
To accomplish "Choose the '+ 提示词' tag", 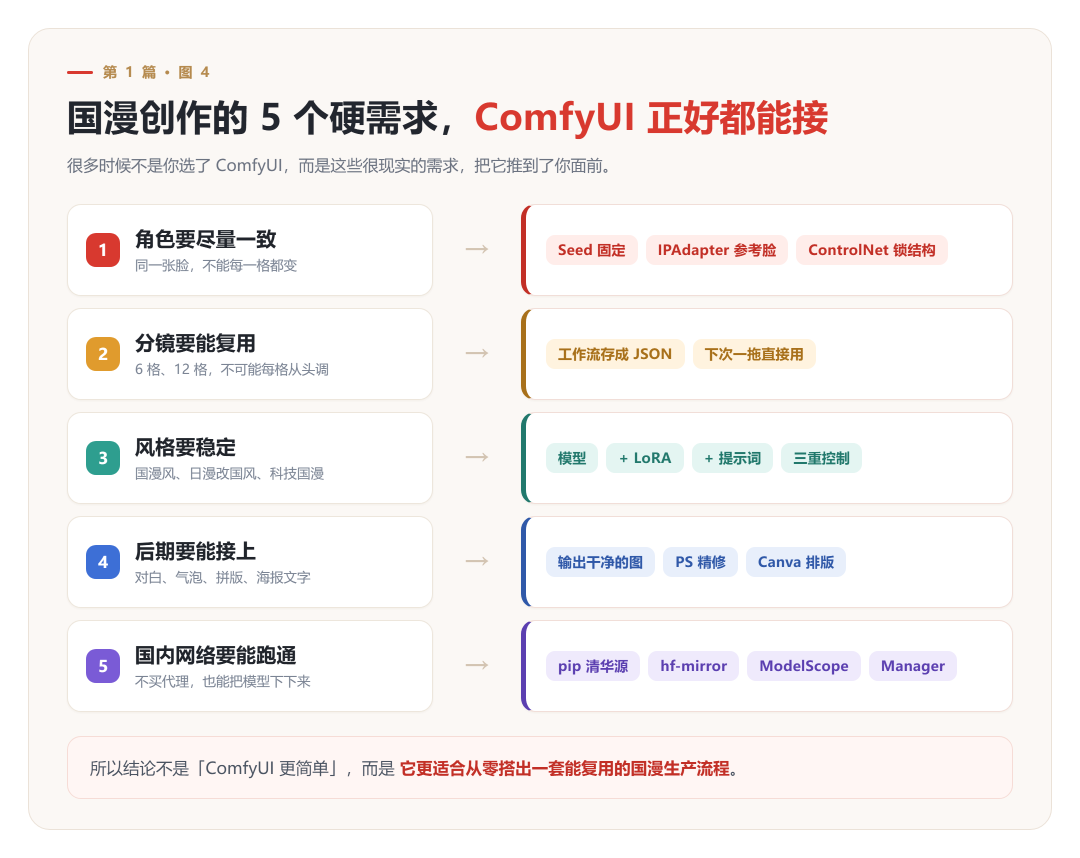I will pos(732,458).
